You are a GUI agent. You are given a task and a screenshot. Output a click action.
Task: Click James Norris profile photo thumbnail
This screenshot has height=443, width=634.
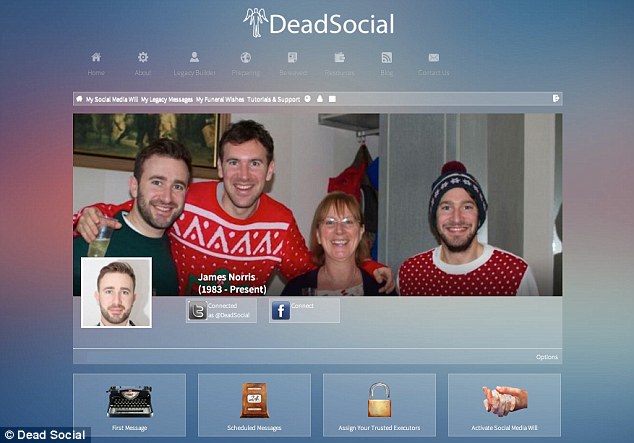pos(116,293)
